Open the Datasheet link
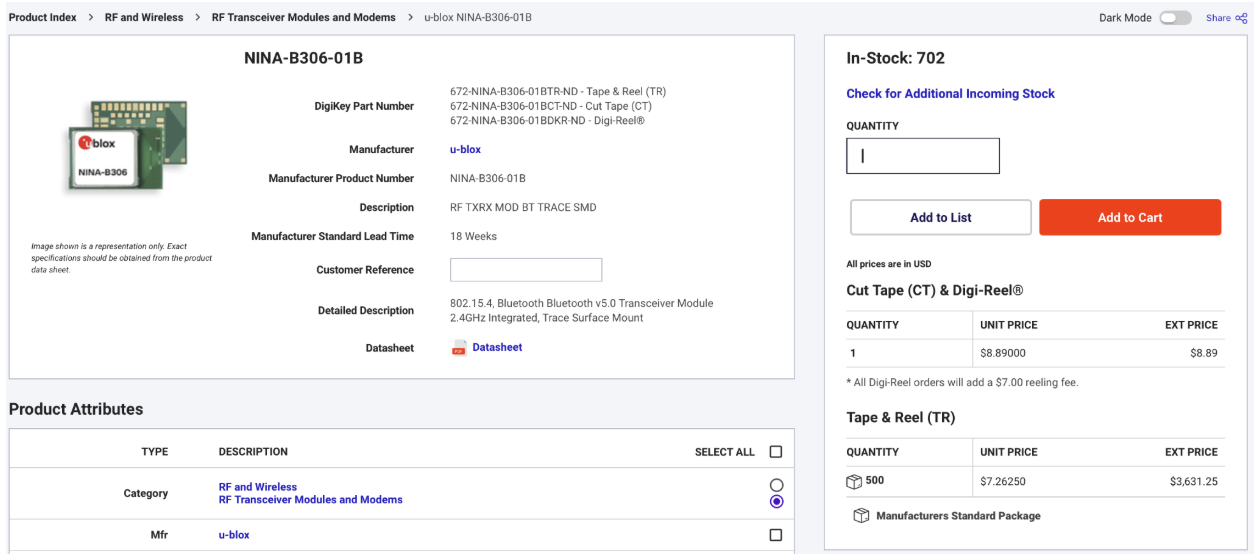 497,347
